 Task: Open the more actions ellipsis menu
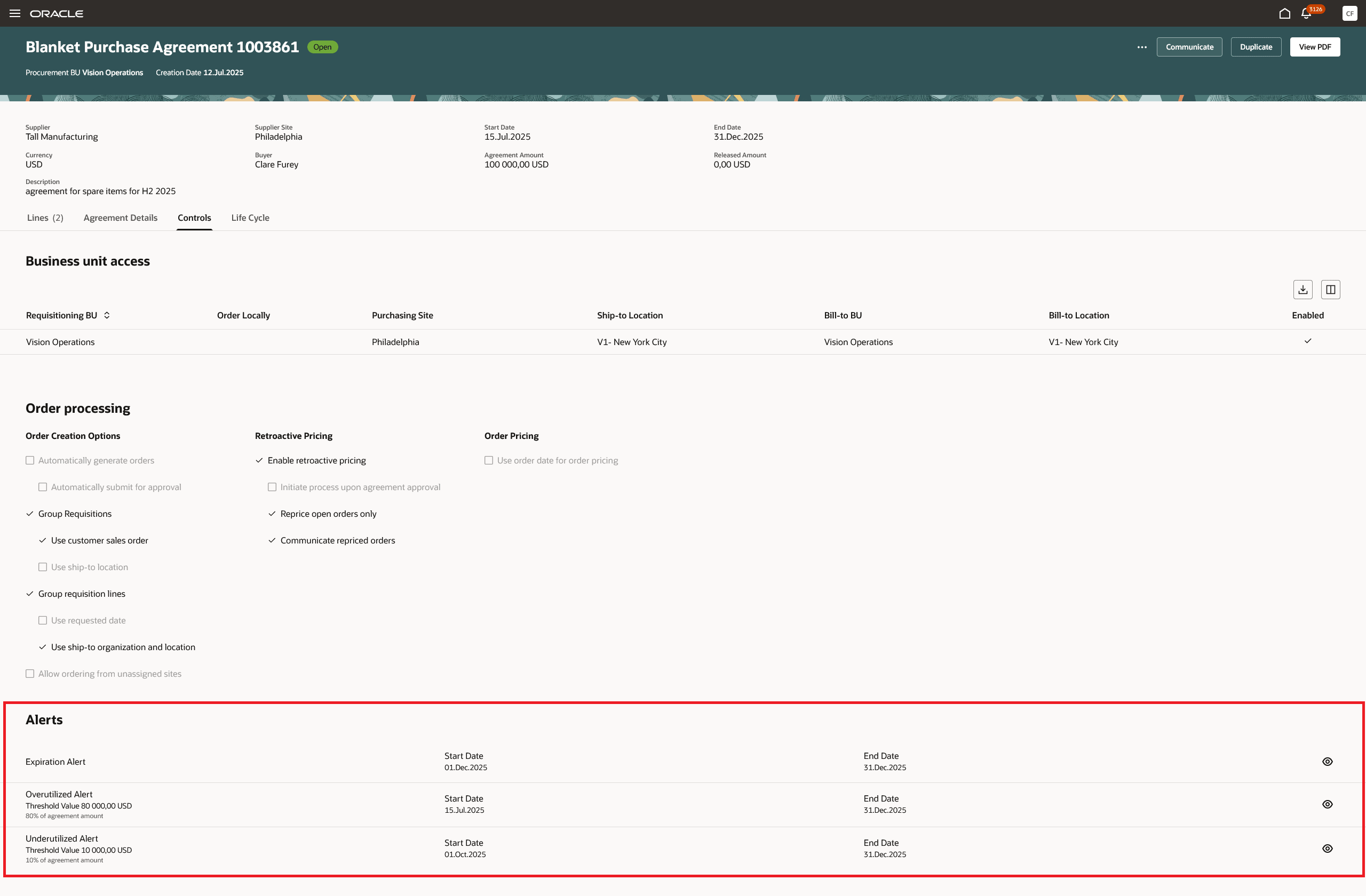1141,47
